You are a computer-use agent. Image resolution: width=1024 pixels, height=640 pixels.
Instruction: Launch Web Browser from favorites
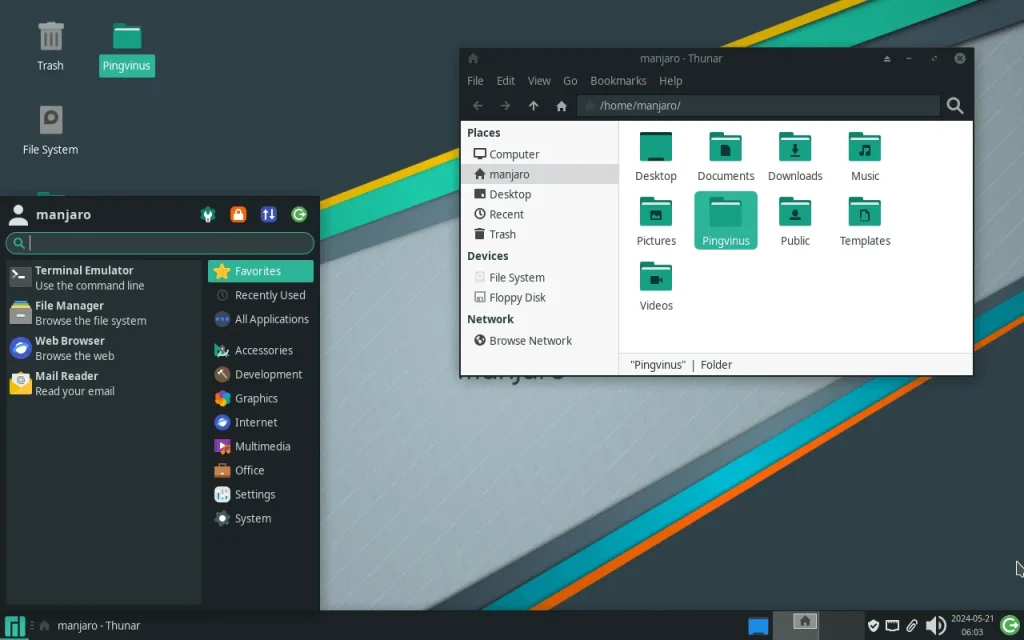click(x=104, y=348)
